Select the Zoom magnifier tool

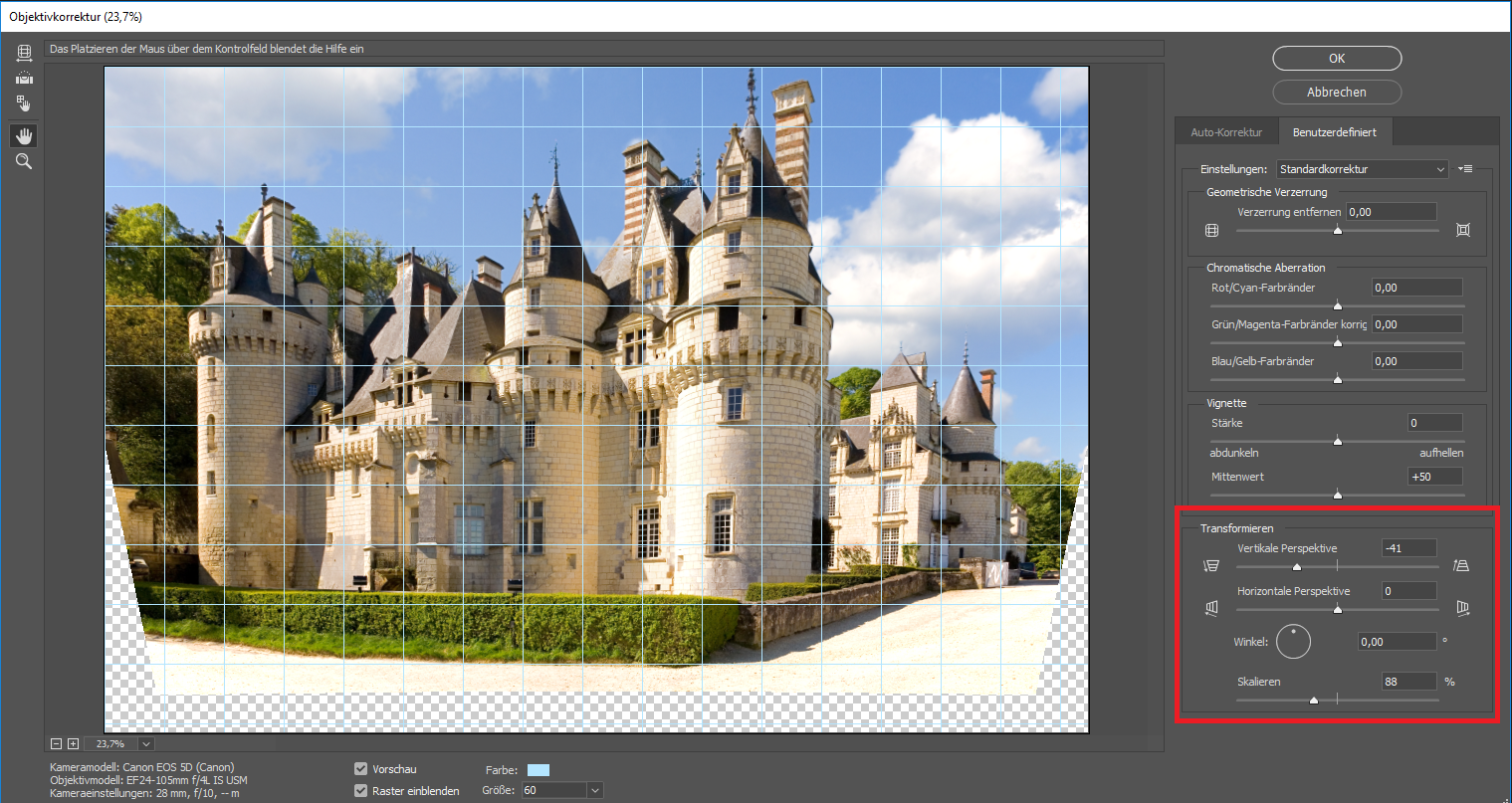(24, 161)
